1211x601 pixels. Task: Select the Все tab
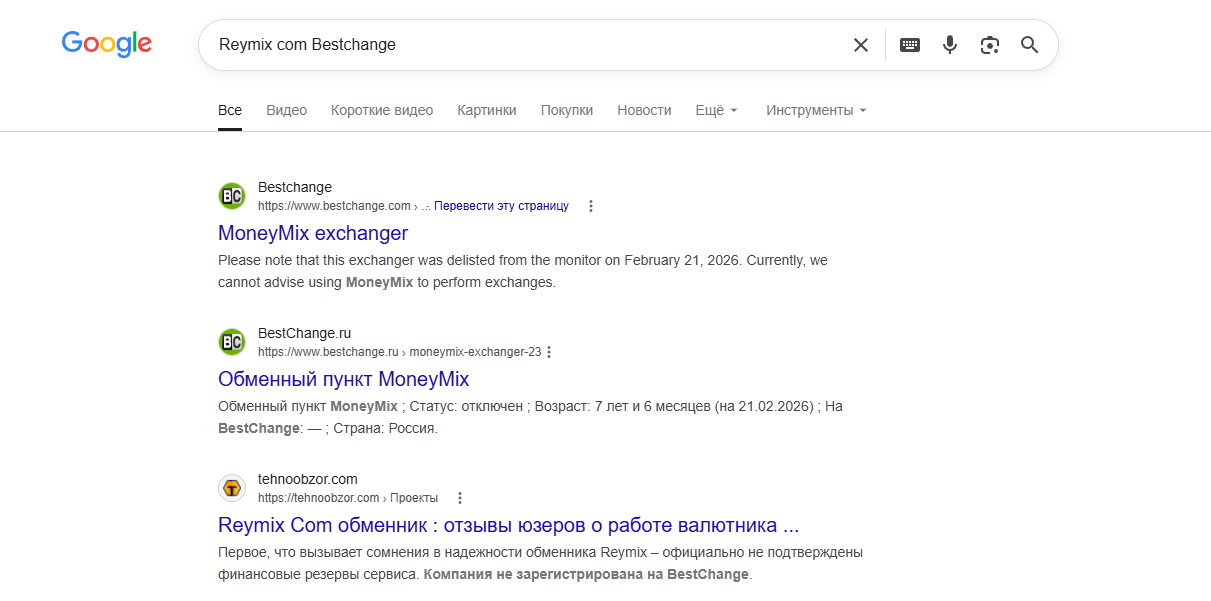click(230, 110)
